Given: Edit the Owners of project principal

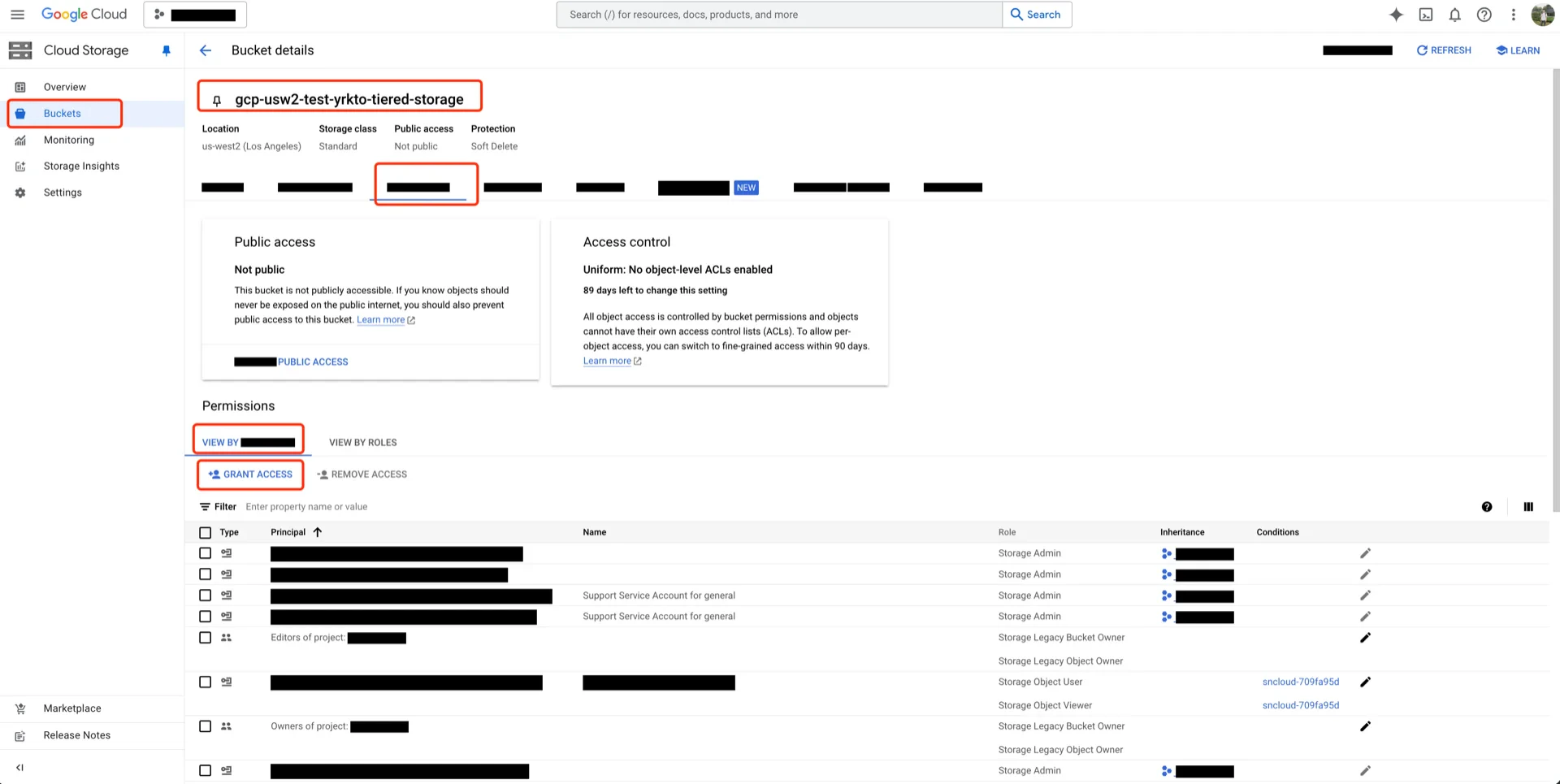Looking at the screenshot, I should (x=1365, y=726).
